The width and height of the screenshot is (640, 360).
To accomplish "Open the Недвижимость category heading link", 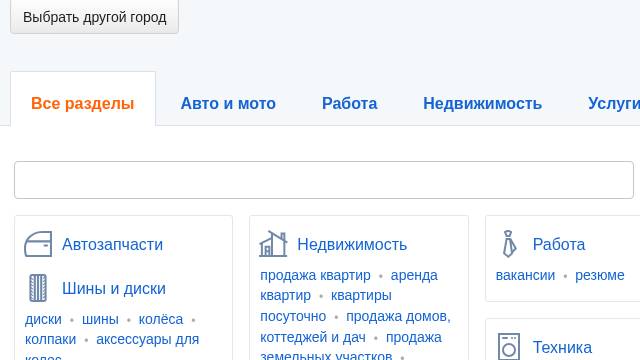I will [352, 244].
